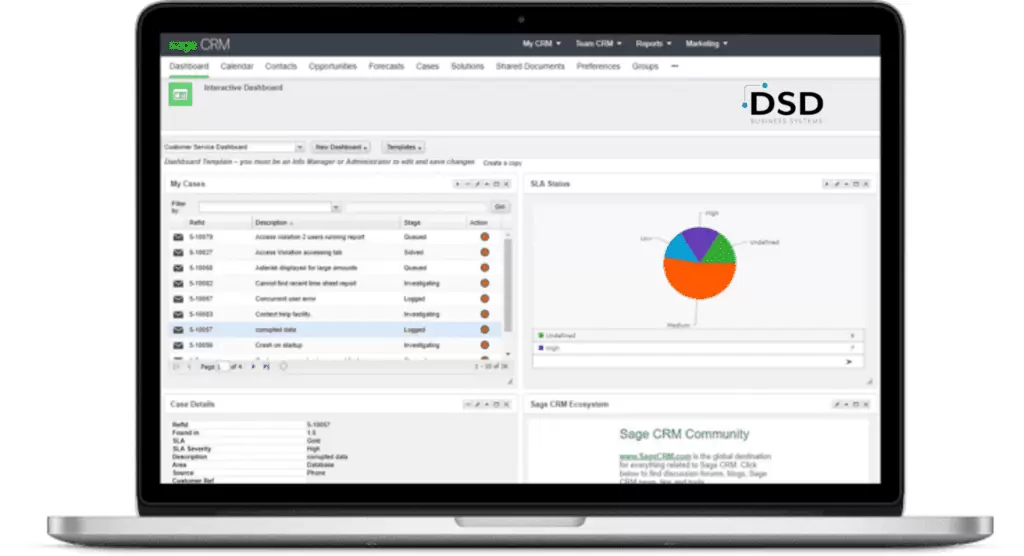Click the Go button in My Cases filter

pyautogui.click(x=500, y=207)
